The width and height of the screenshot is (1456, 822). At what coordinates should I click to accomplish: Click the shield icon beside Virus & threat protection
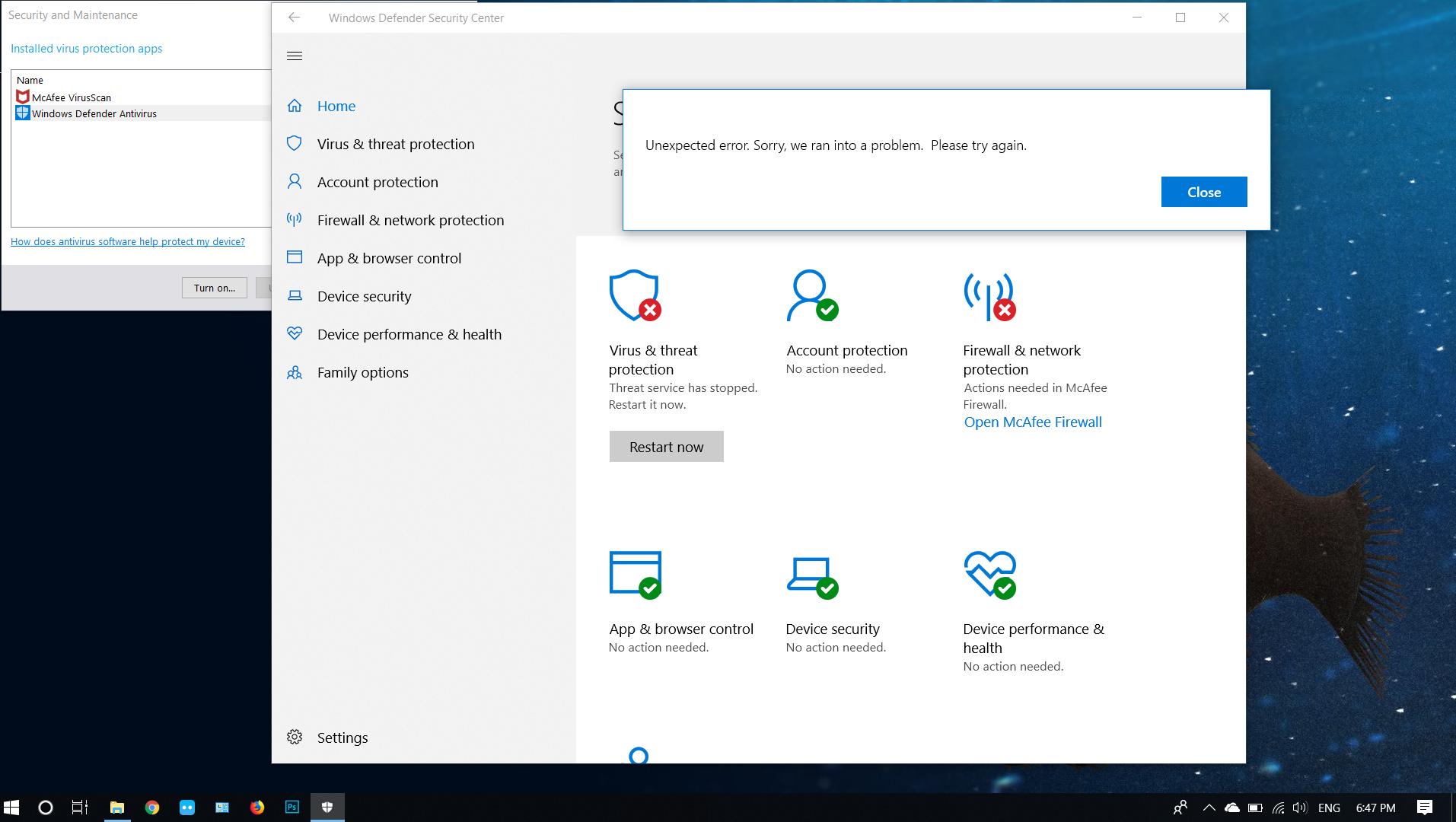point(295,143)
